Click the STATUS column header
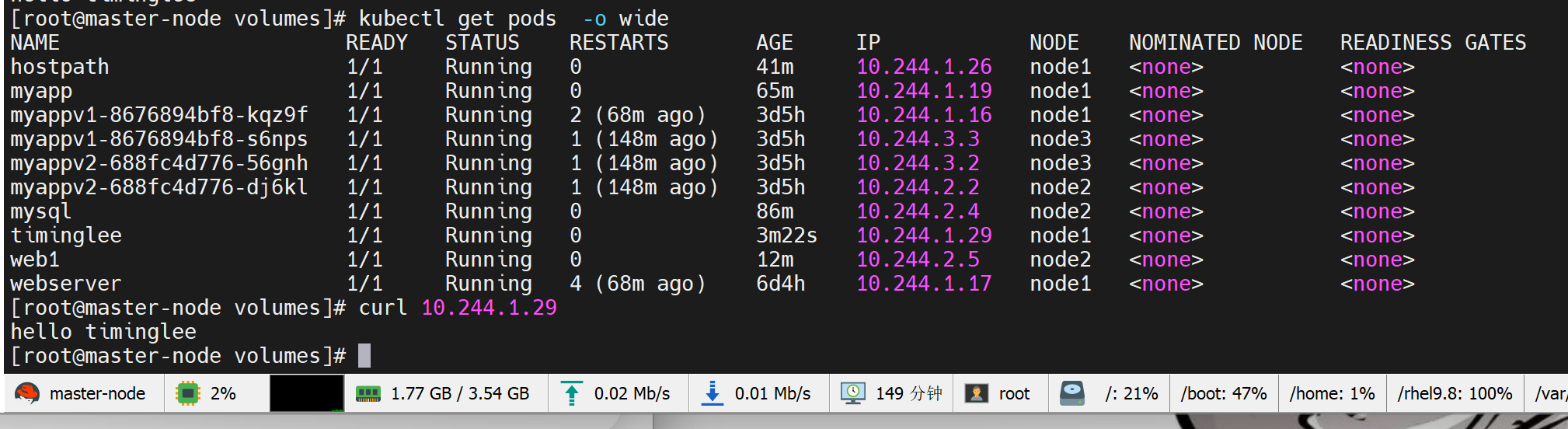Viewport: 1568px width, 429px height. (x=483, y=43)
